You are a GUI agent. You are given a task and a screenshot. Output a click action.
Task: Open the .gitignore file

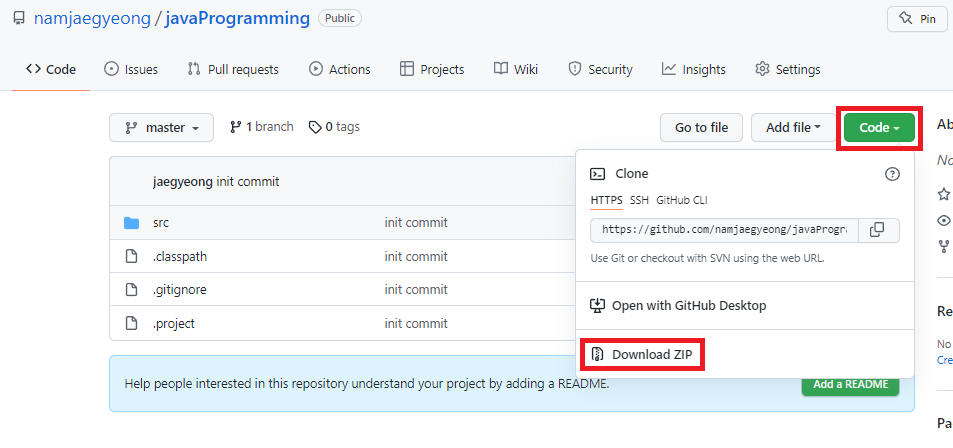[180, 290]
